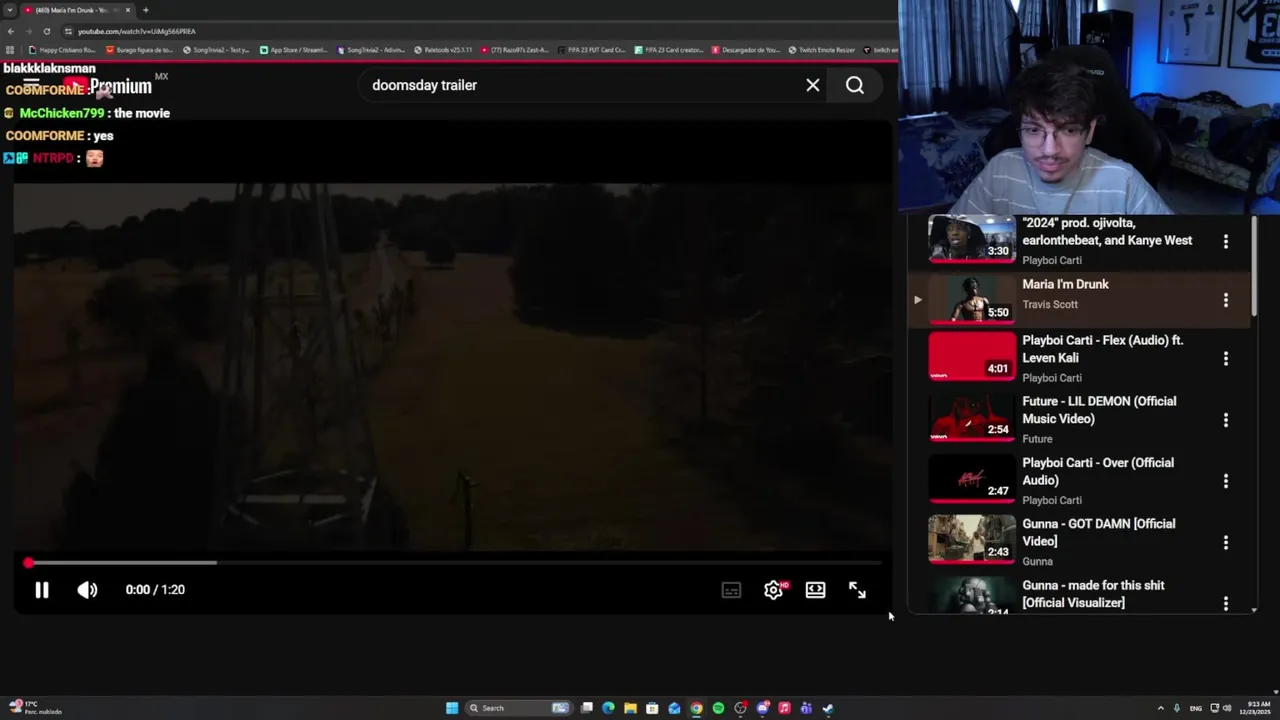Image resolution: width=1280 pixels, height=720 pixels.
Task: Click the Travis Scott channel name
Action: point(1050,304)
